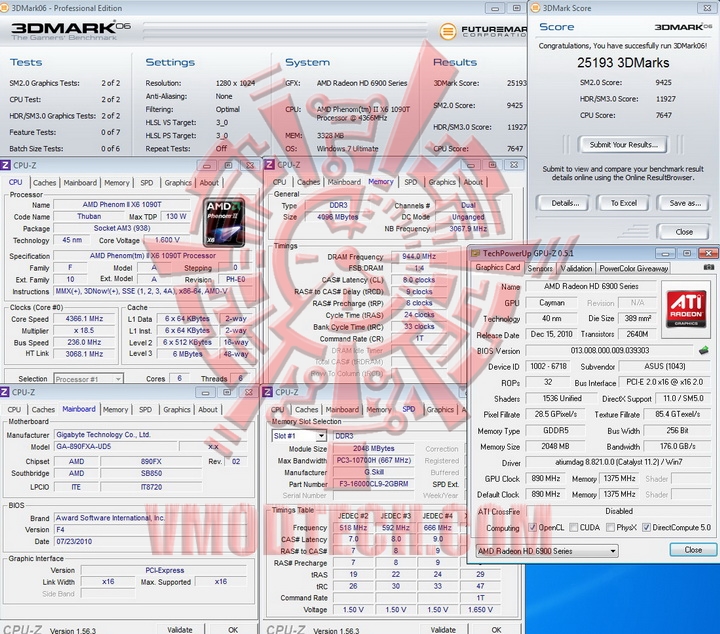Click the Bus Speed 236.0 MHz value

point(84,342)
